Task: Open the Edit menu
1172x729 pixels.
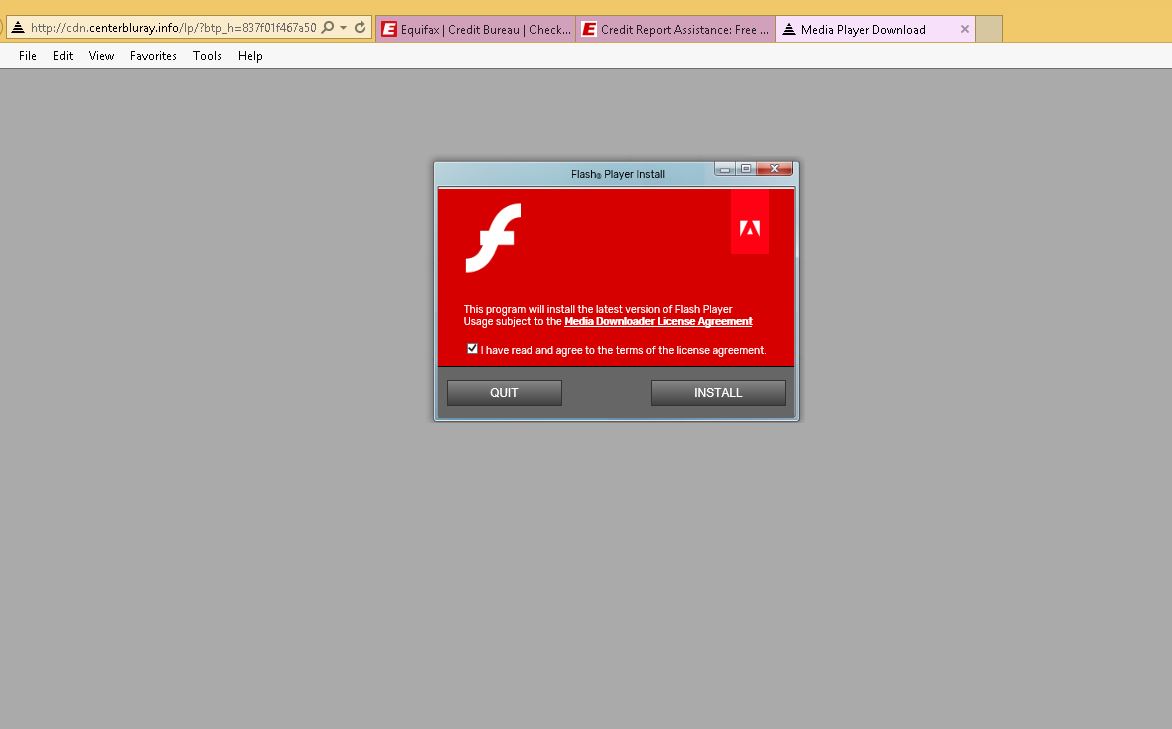Action: click(63, 56)
